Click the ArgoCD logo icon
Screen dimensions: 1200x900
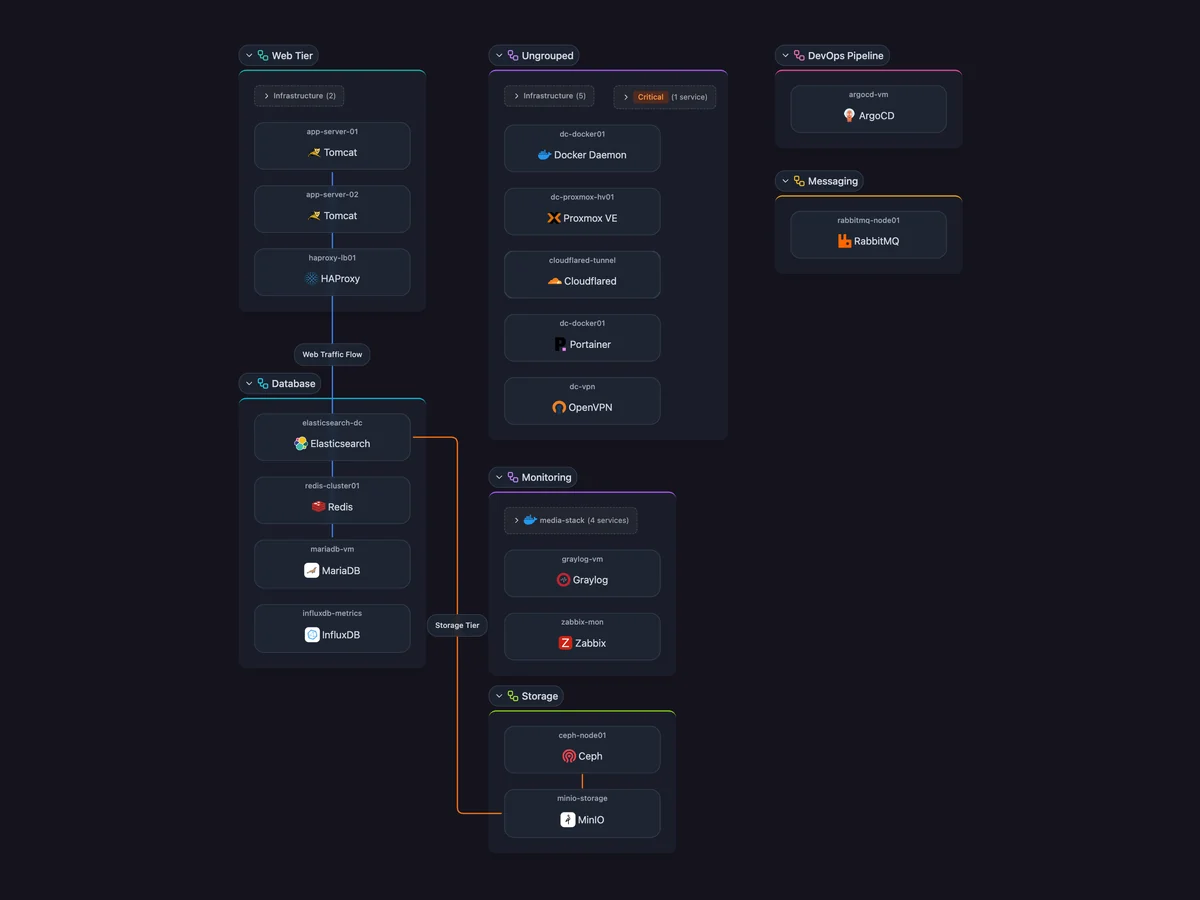(849, 116)
